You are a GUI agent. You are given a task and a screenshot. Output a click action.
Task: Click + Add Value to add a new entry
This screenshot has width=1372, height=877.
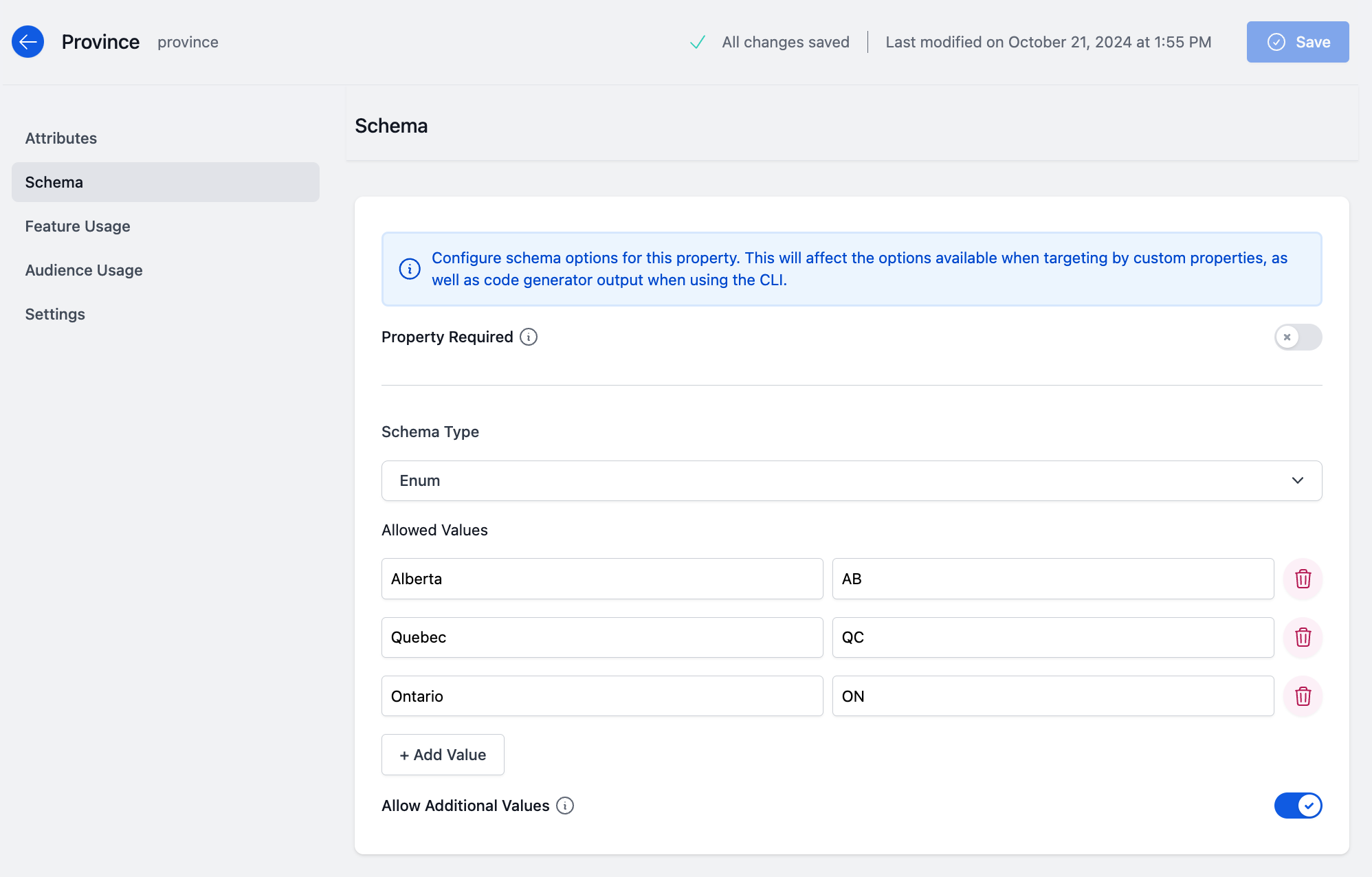443,755
